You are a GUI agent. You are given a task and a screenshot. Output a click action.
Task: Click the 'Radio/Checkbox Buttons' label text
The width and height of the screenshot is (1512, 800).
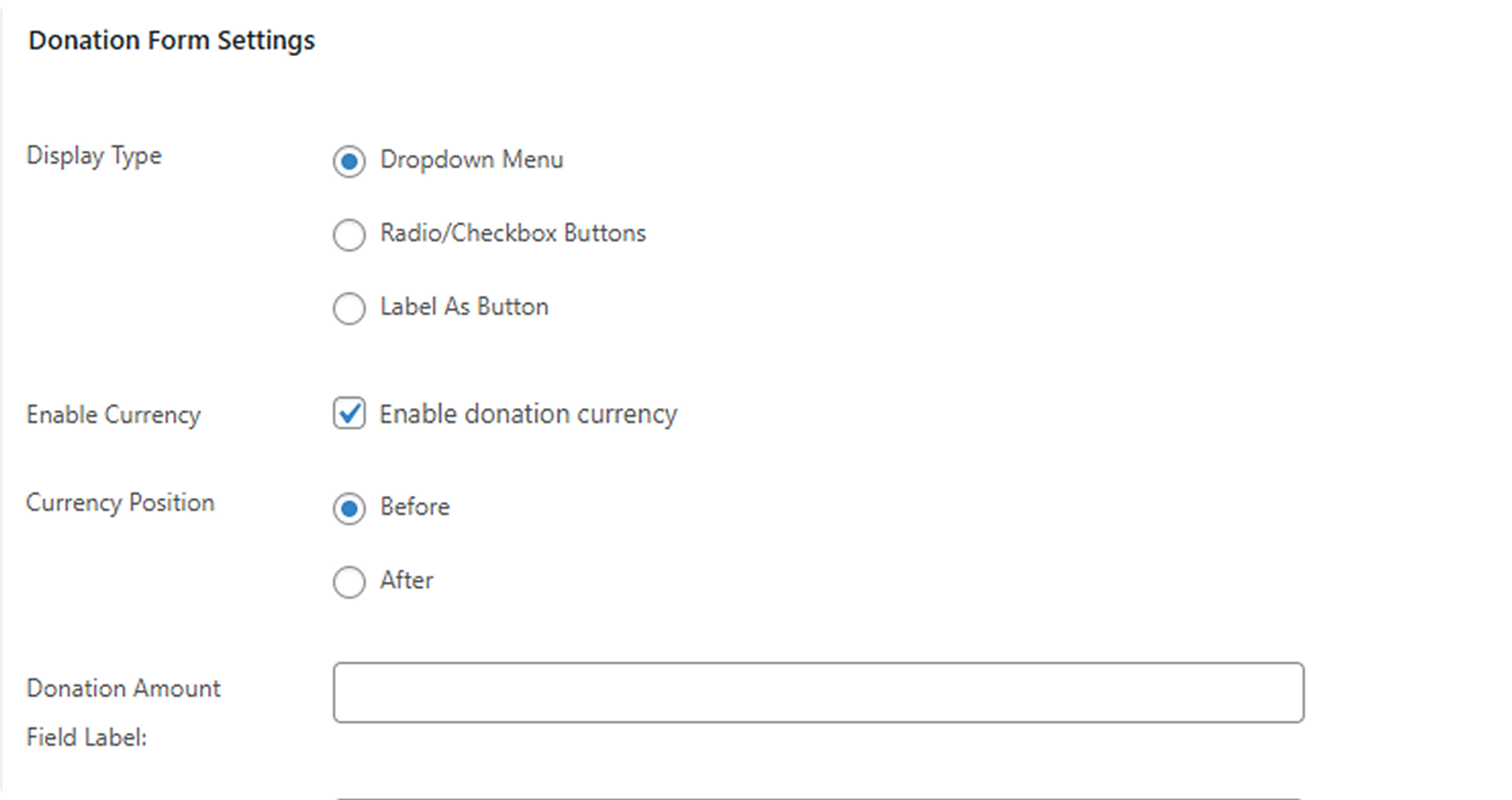click(512, 233)
